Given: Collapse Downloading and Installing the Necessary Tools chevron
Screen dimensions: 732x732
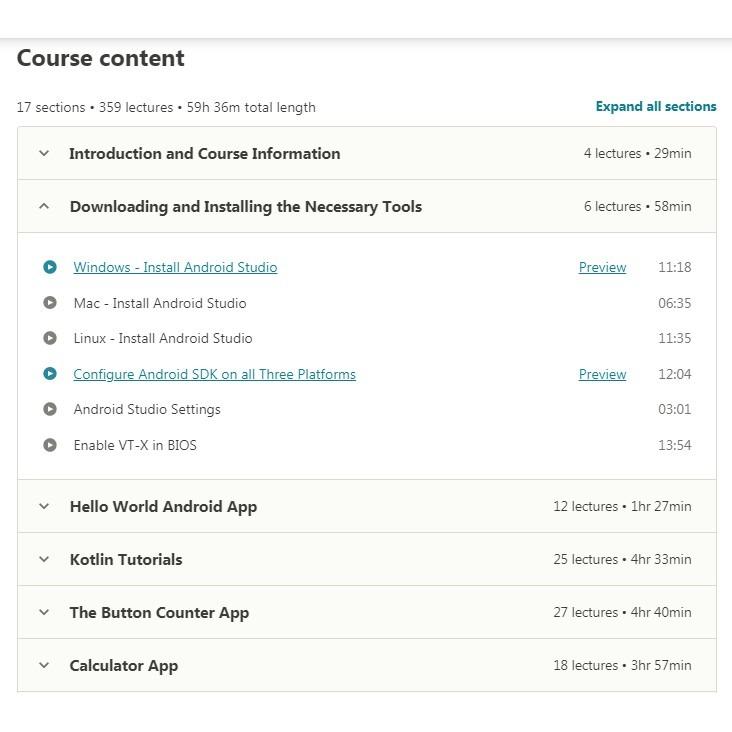Looking at the screenshot, I should 44,207.
